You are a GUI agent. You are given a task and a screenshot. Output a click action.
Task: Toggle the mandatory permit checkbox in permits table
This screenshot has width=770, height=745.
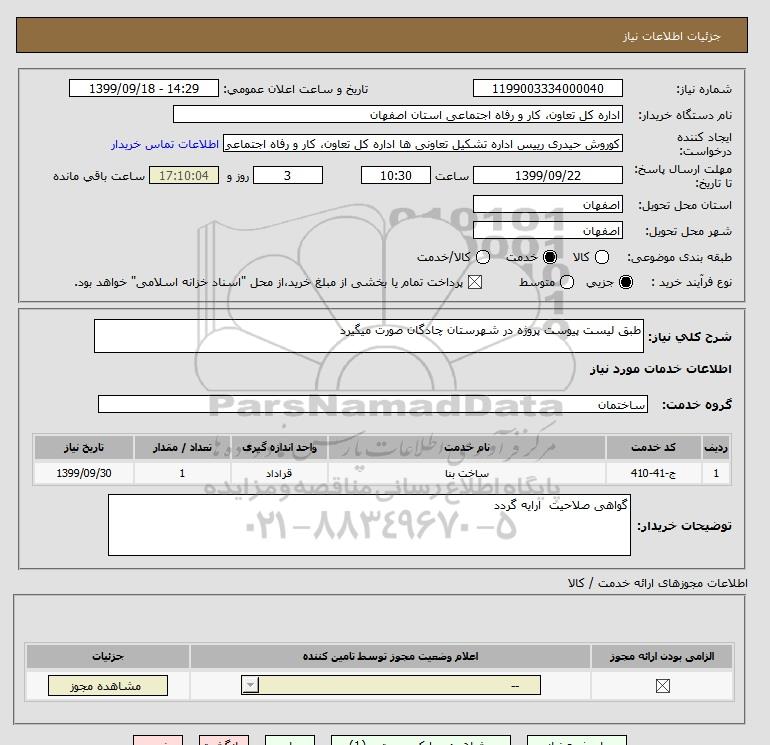click(662, 686)
